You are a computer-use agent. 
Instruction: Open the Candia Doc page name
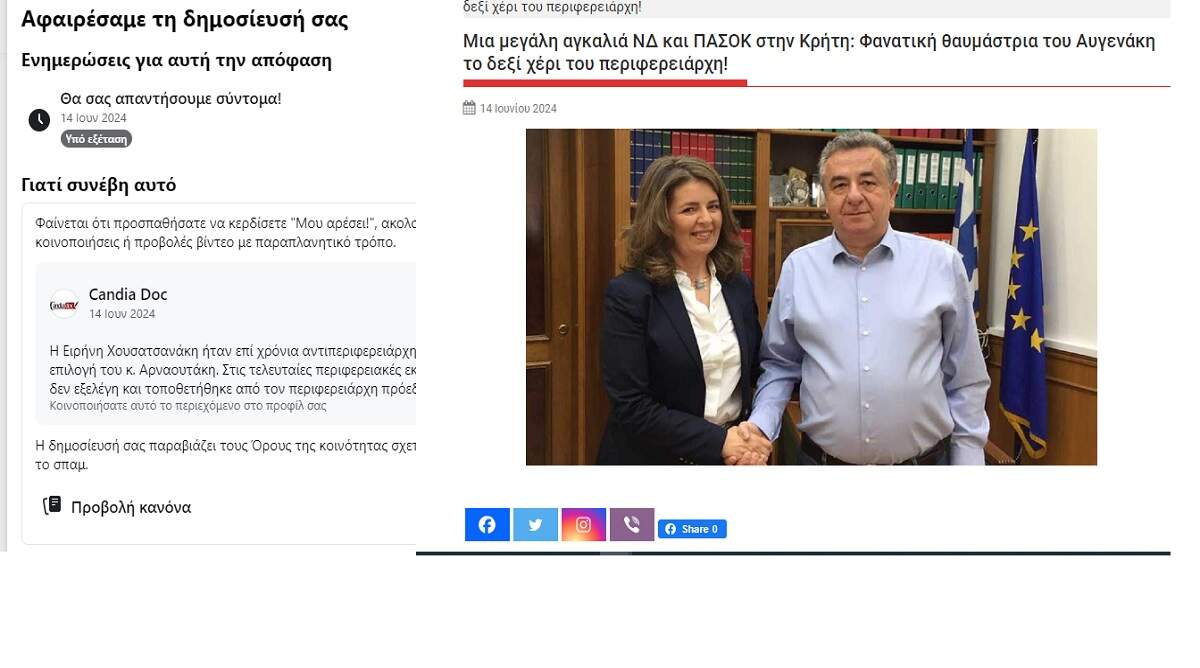click(128, 294)
